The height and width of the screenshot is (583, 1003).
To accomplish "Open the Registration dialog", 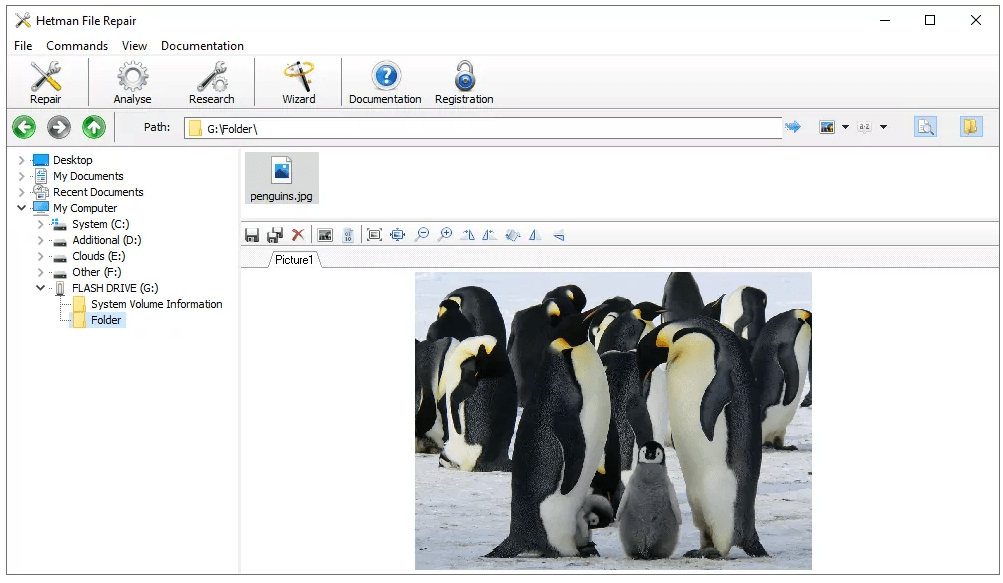I will pyautogui.click(x=463, y=80).
